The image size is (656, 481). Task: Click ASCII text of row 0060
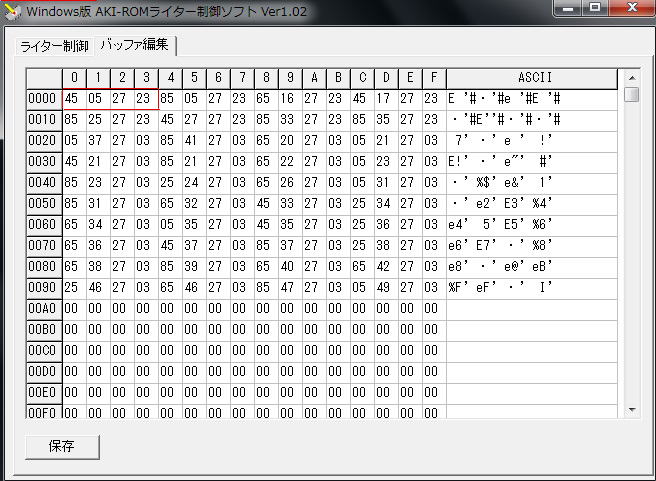[x=532, y=225]
